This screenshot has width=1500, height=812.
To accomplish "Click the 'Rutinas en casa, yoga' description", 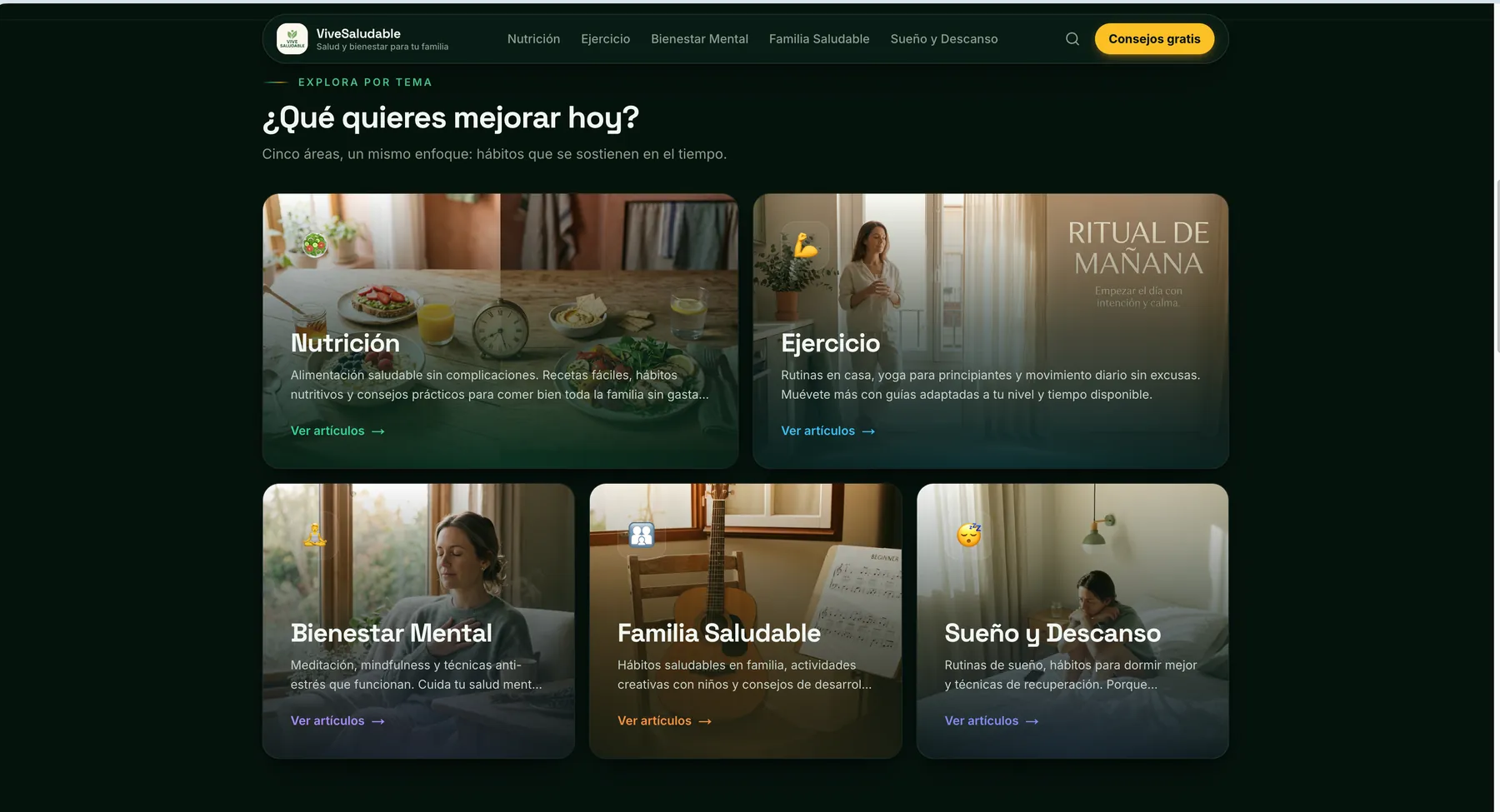I will point(991,385).
